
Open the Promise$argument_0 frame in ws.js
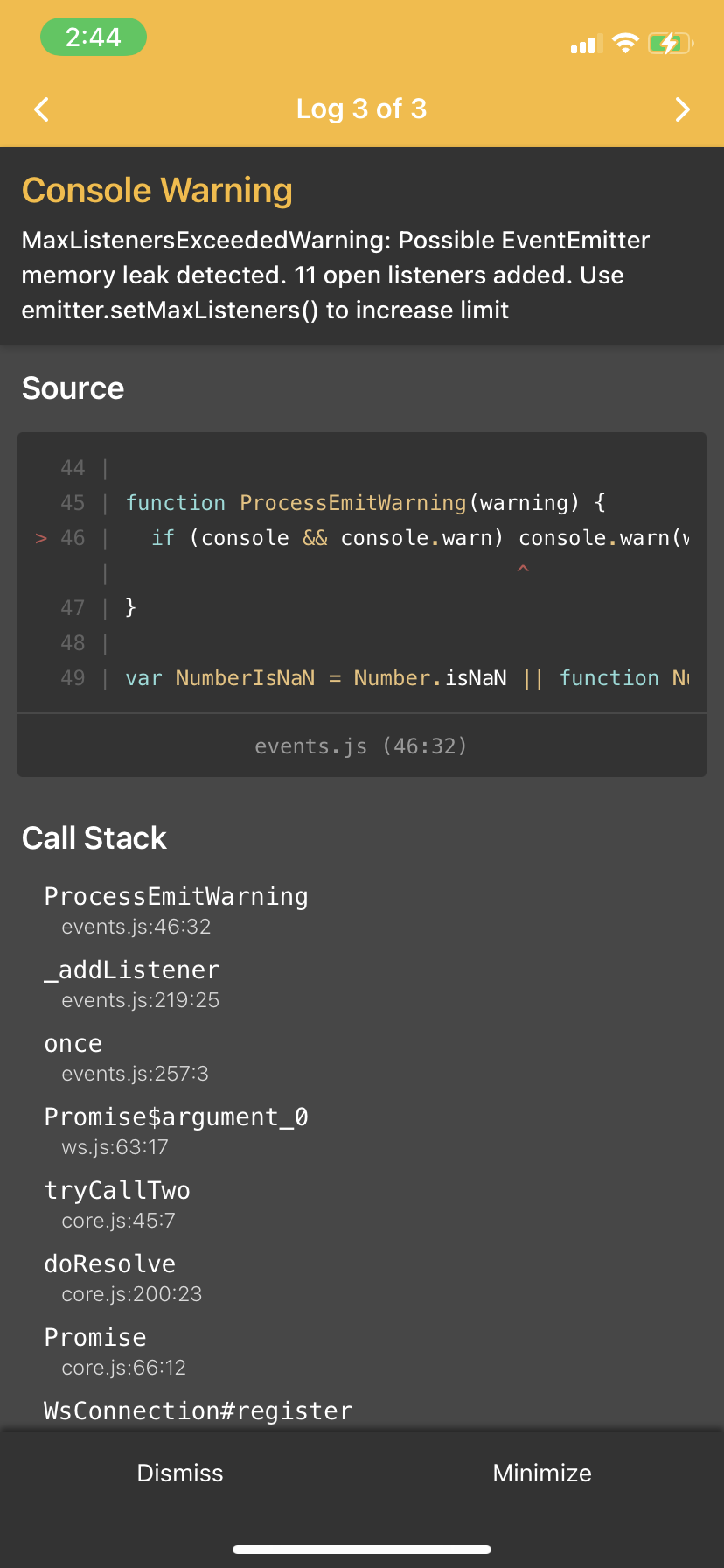click(x=178, y=1116)
